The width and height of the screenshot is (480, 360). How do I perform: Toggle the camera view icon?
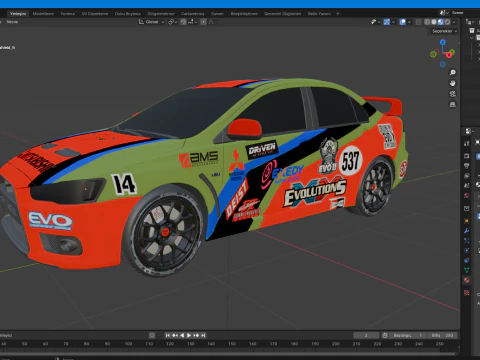click(453, 94)
